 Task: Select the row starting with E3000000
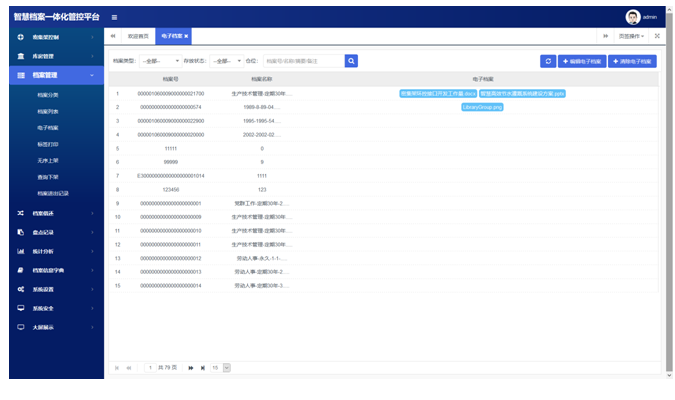384,176
